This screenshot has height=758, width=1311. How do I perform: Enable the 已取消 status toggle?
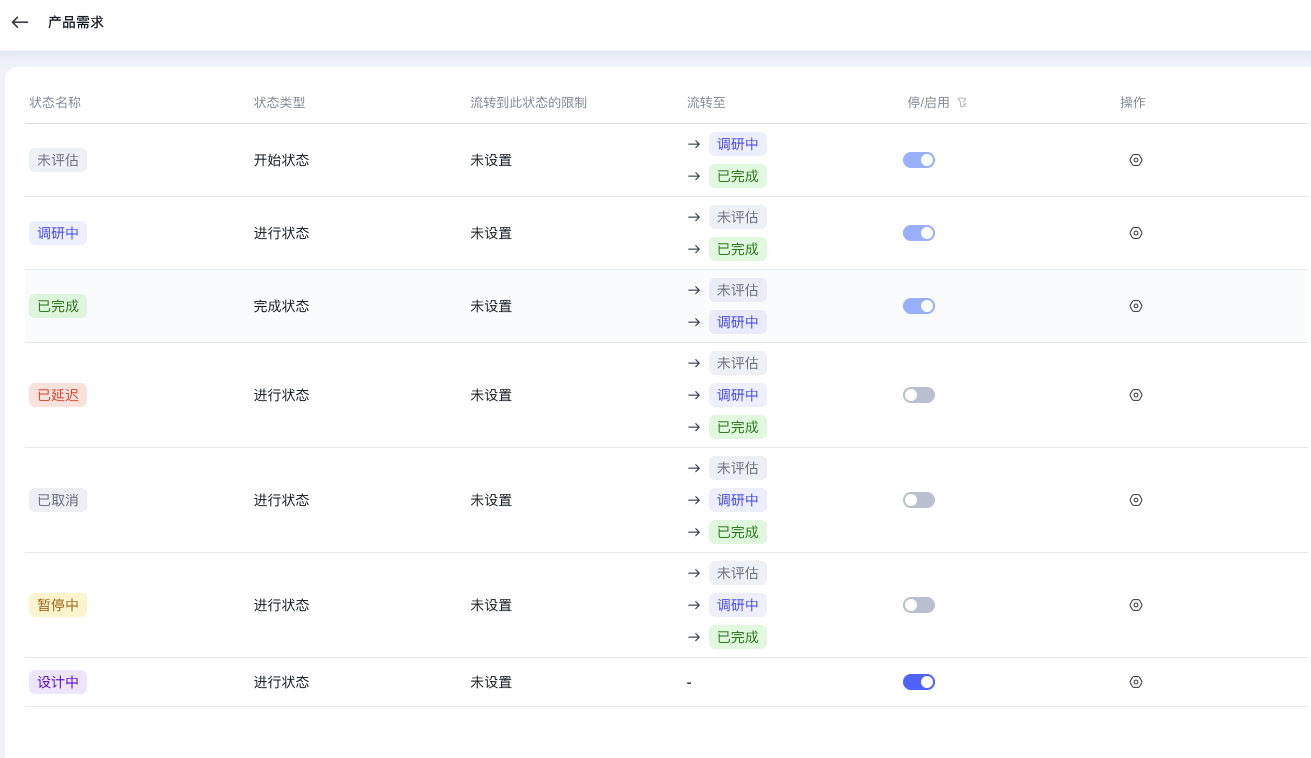(x=918, y=500)
